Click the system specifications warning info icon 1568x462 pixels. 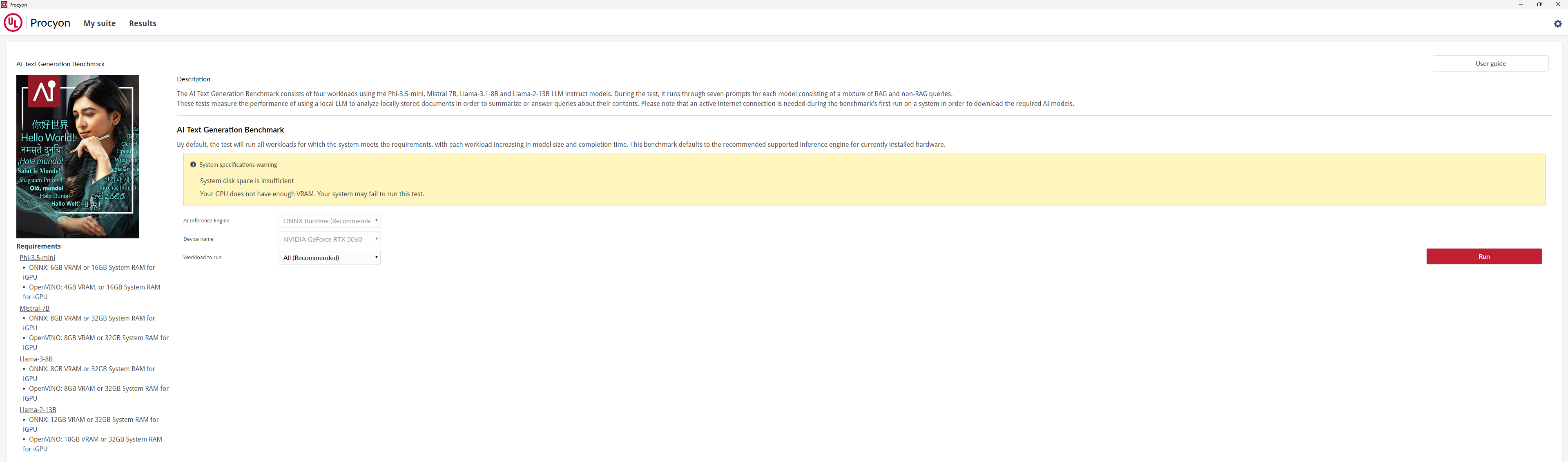[x=193, y=165]
